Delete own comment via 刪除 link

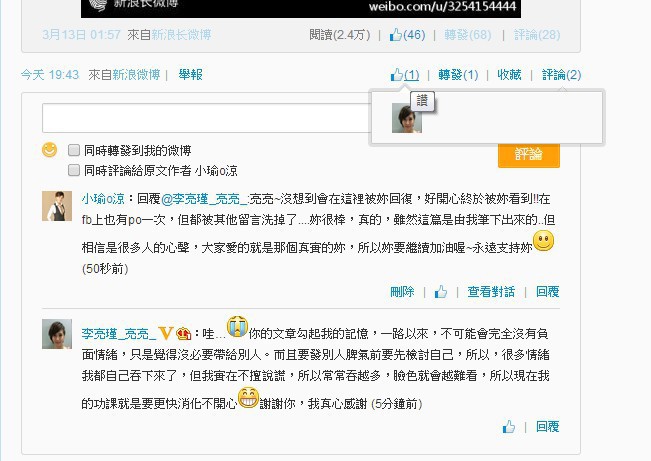(x=402, y=292)
